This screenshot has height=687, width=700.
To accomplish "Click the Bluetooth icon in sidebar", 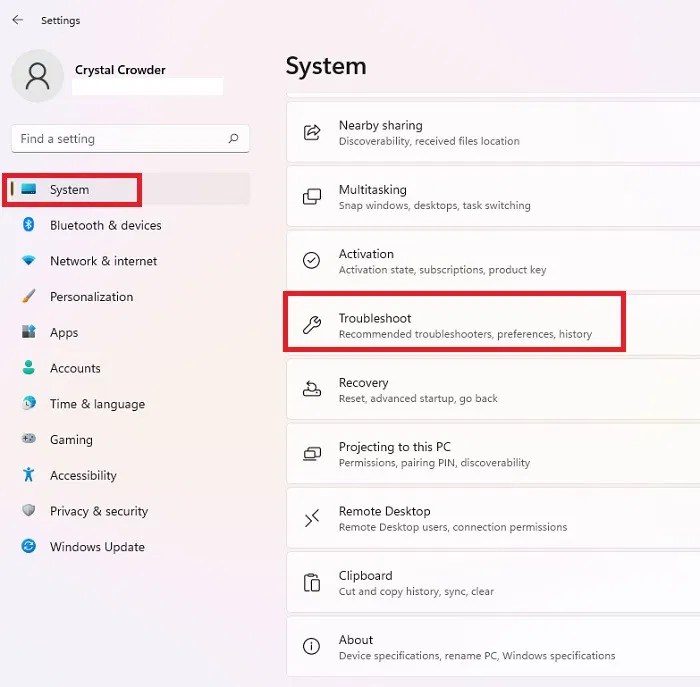I will point(29,225).
